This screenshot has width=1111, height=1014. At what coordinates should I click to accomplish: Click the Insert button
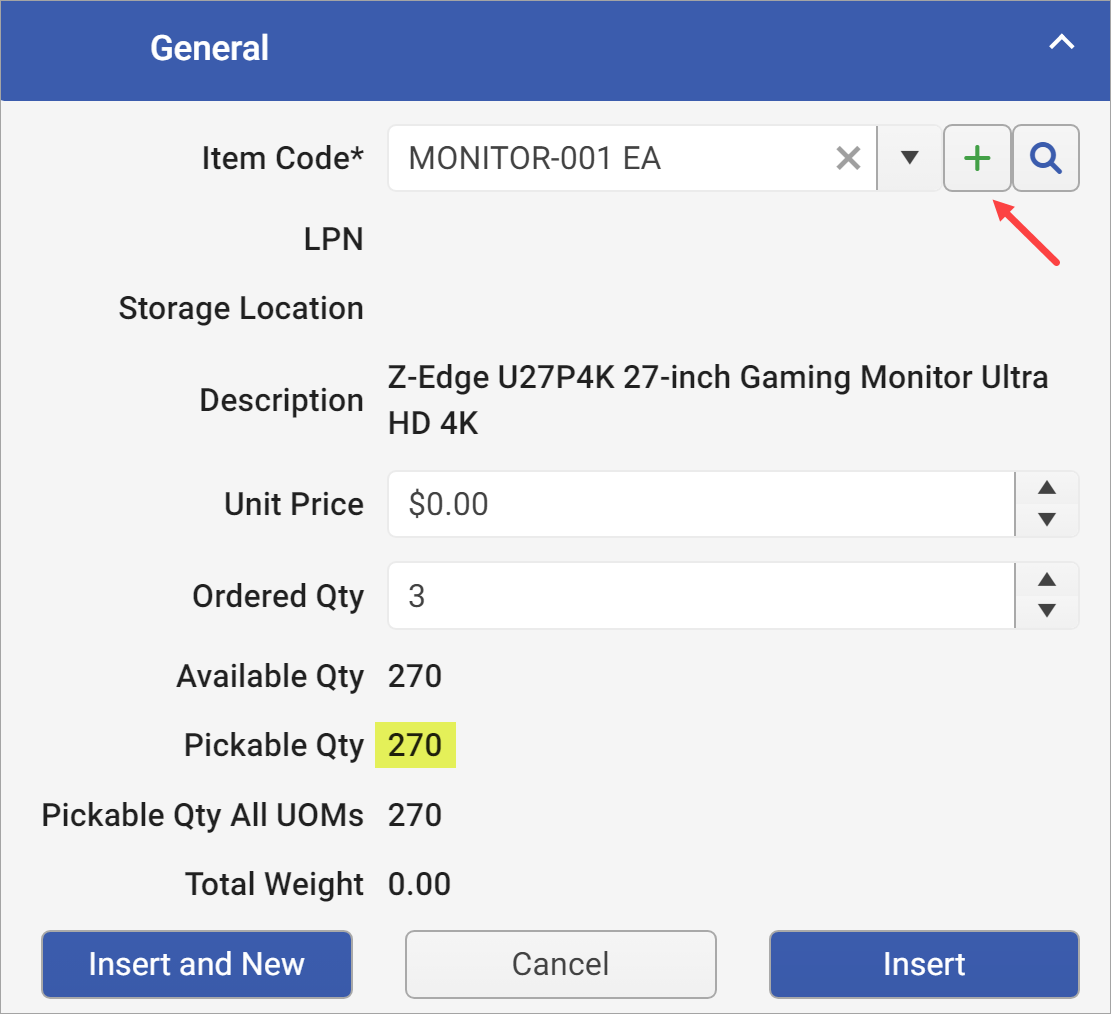click(x=923, y=963)
